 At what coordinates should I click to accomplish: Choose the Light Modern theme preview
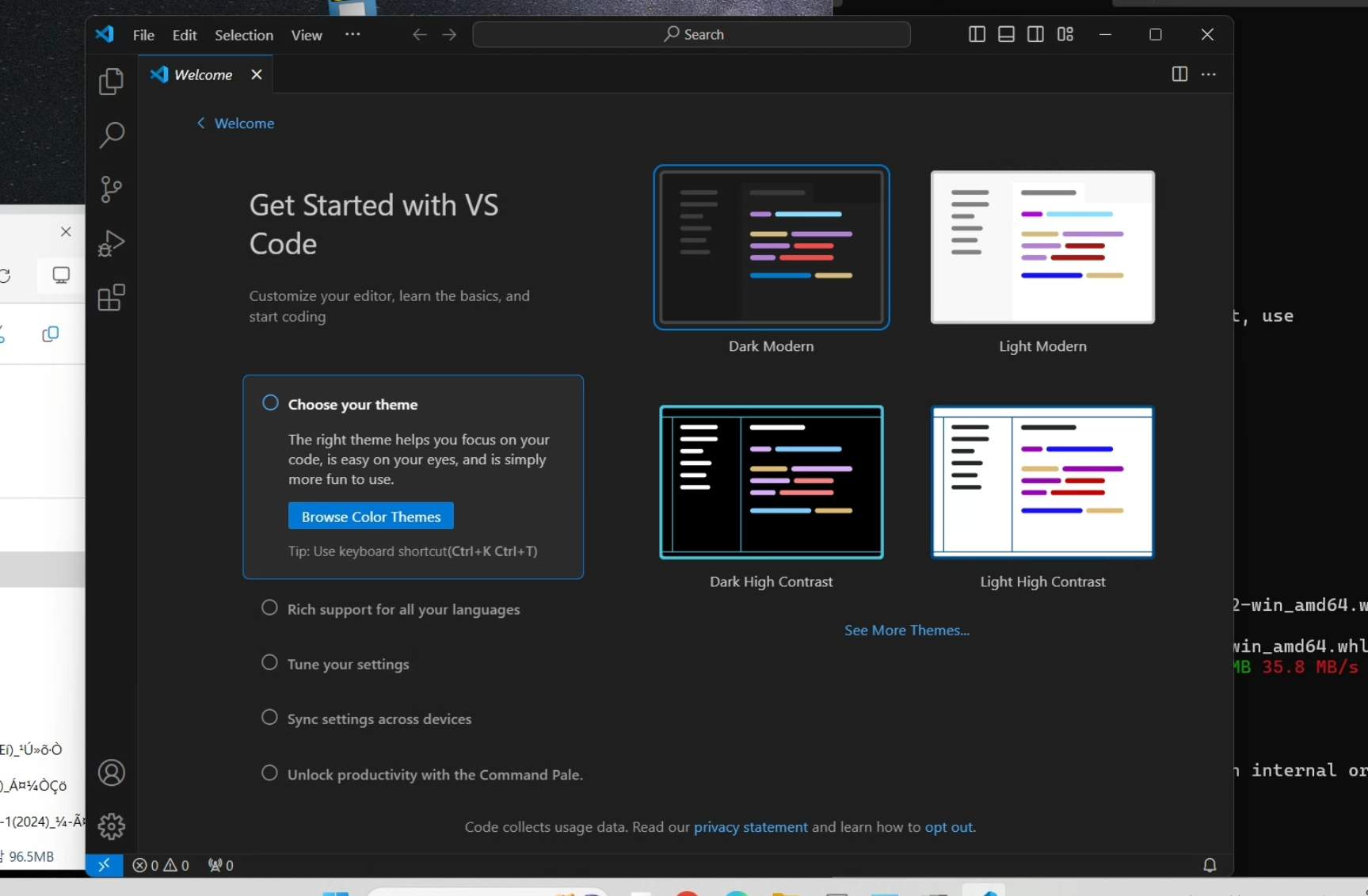(x=1042, y=247)
